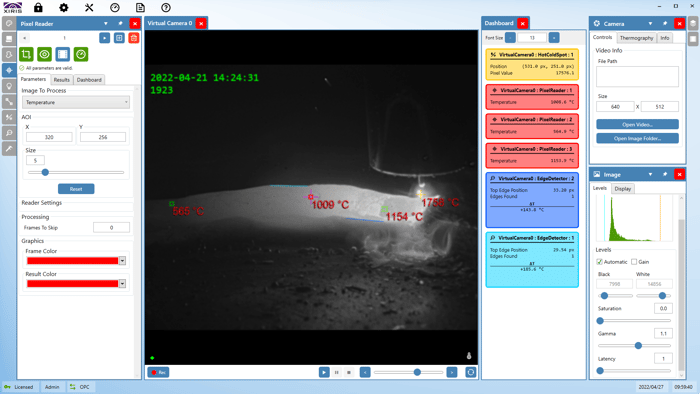The height and width of the screenshot is (394, 700).
Task: Switch to the Thermography tab
Action: [x=636, y=38]
